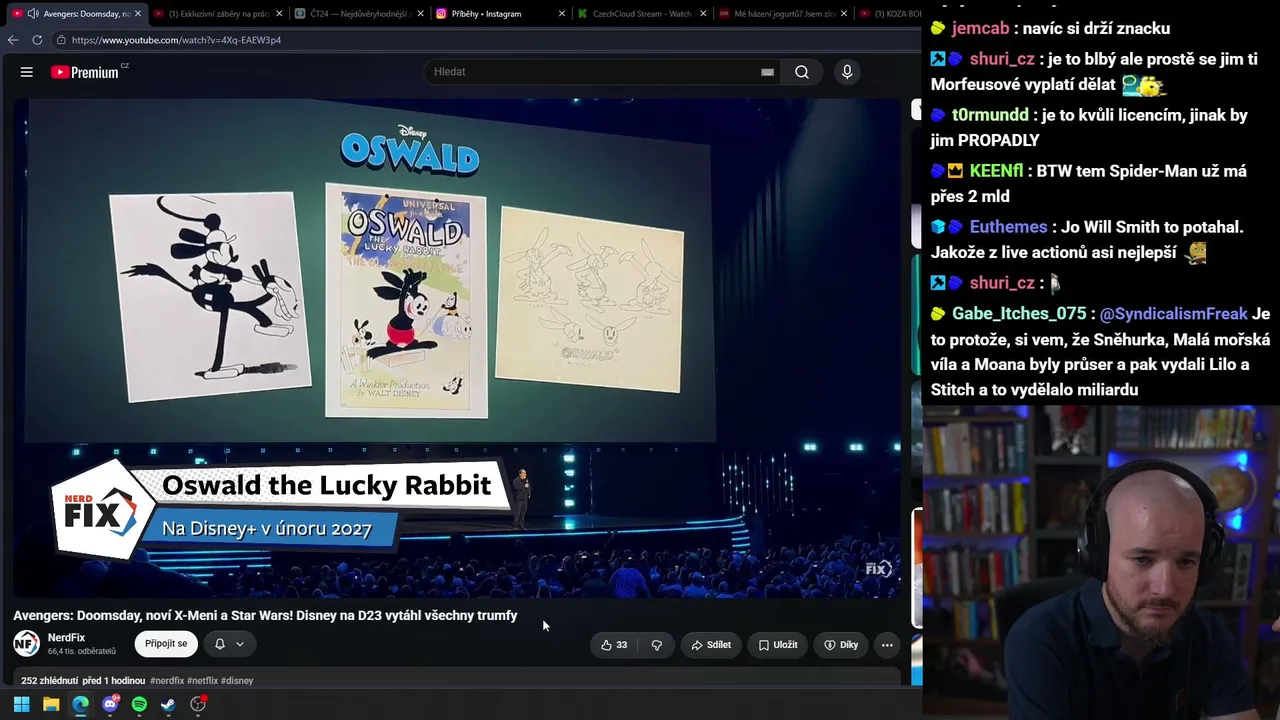Close the Avengers: Doomsday tab

tap(138, 14)
